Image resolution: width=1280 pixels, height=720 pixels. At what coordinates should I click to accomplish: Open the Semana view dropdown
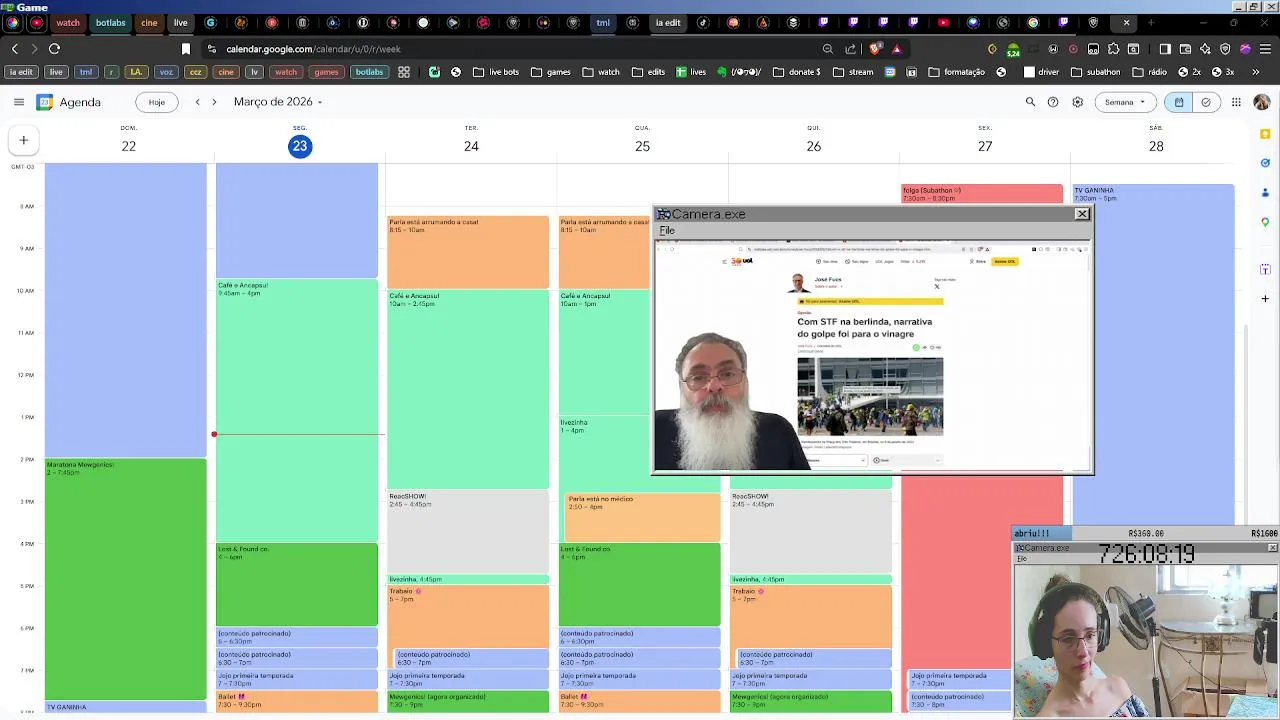point(1125,102)
